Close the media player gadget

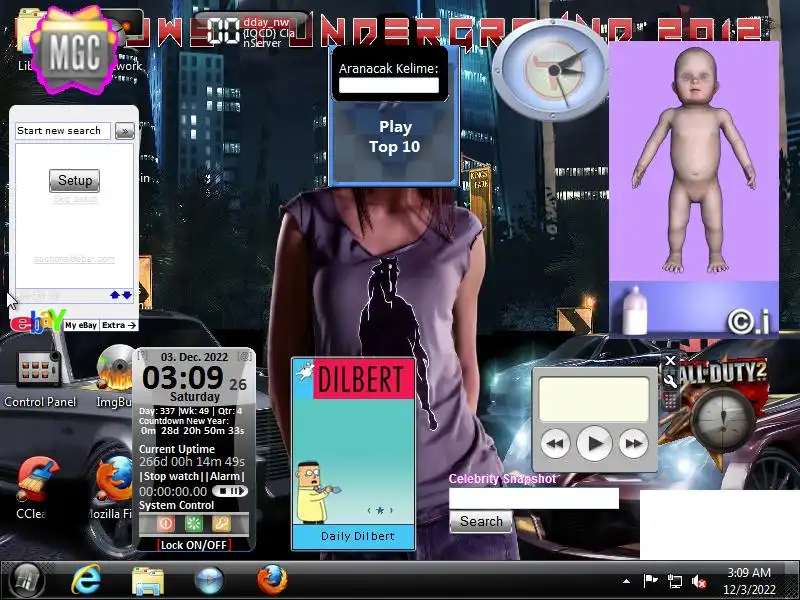point(670,361)
